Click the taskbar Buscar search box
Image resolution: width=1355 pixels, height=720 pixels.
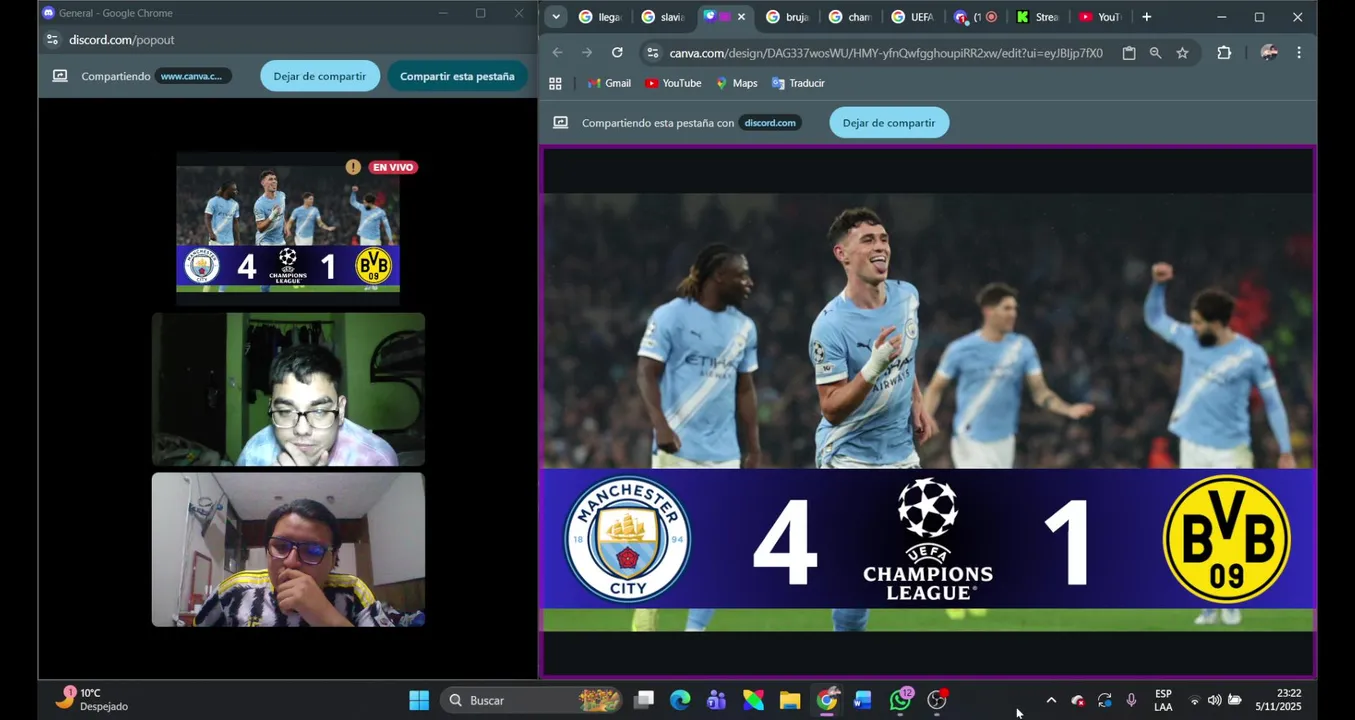coord(531,700)
